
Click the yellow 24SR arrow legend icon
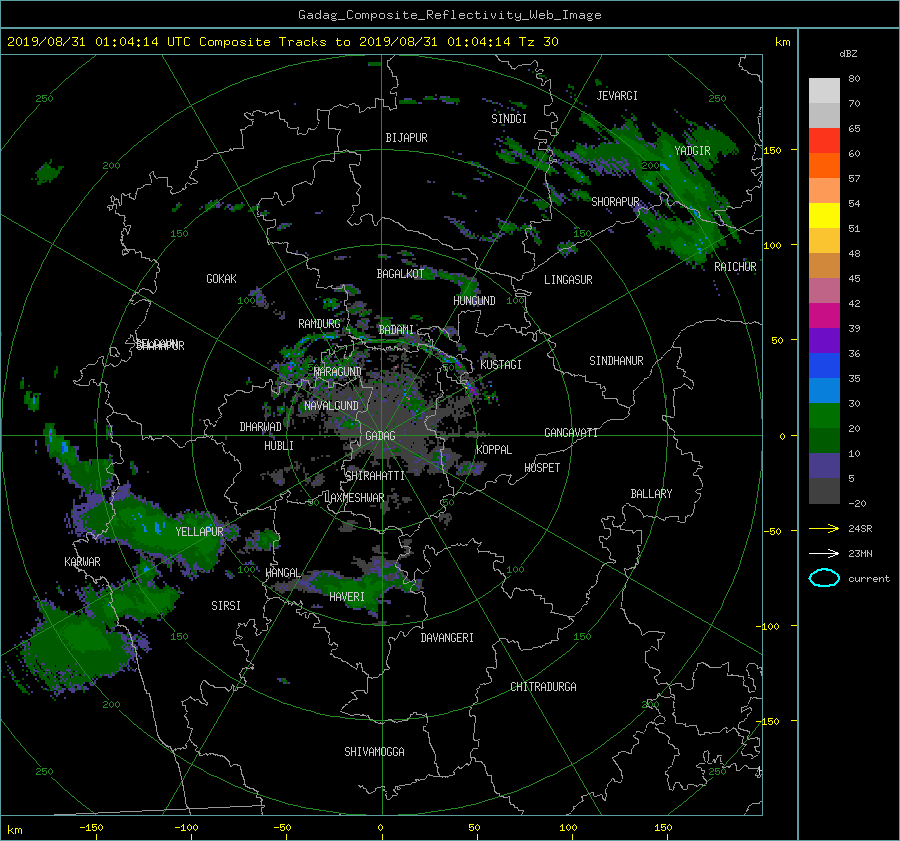pos(824,528)
